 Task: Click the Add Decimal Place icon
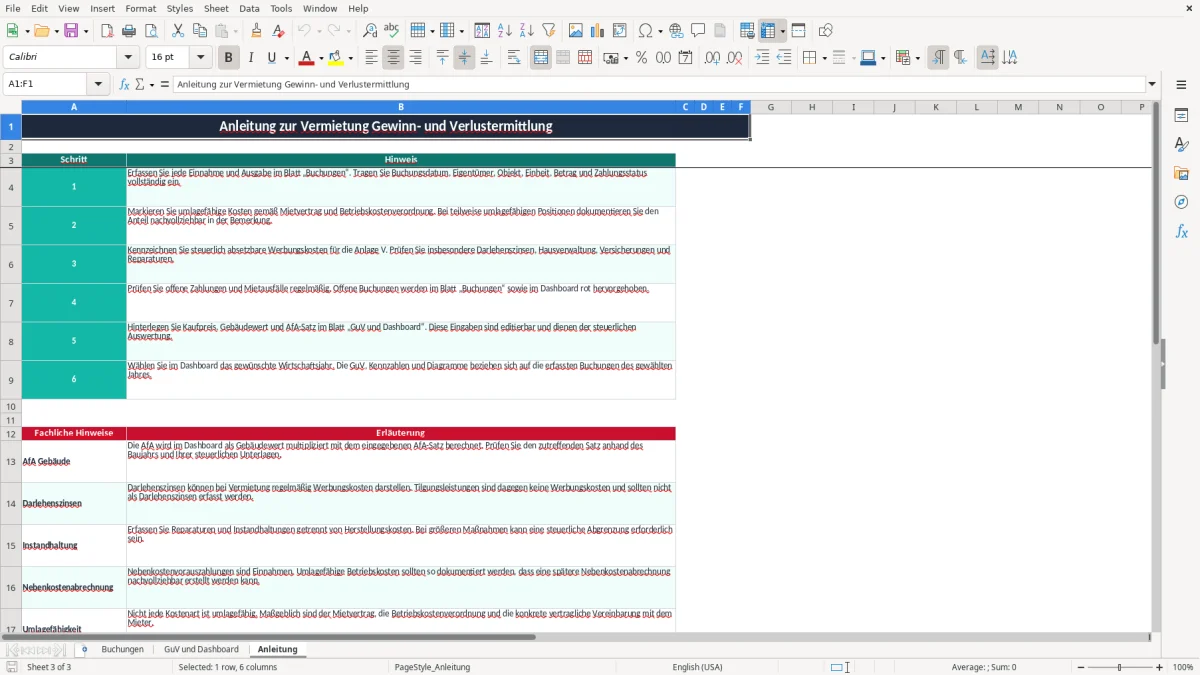[713, 58]
